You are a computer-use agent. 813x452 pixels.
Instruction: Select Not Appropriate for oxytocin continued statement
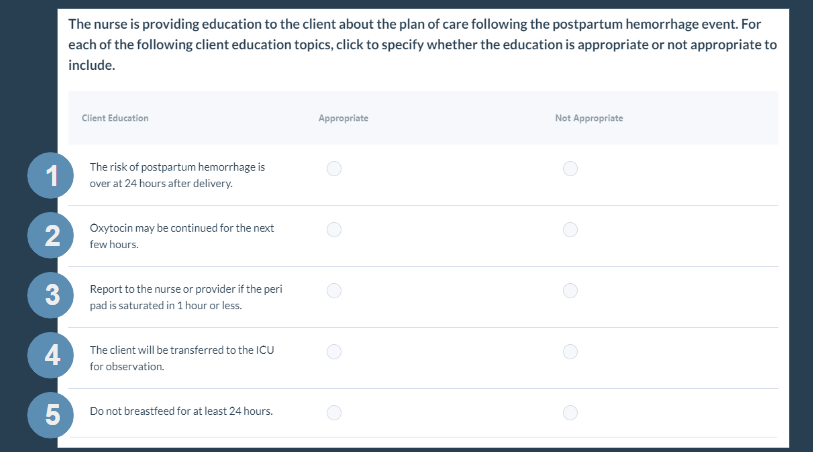pyautogui.click(x=570, y=230)
